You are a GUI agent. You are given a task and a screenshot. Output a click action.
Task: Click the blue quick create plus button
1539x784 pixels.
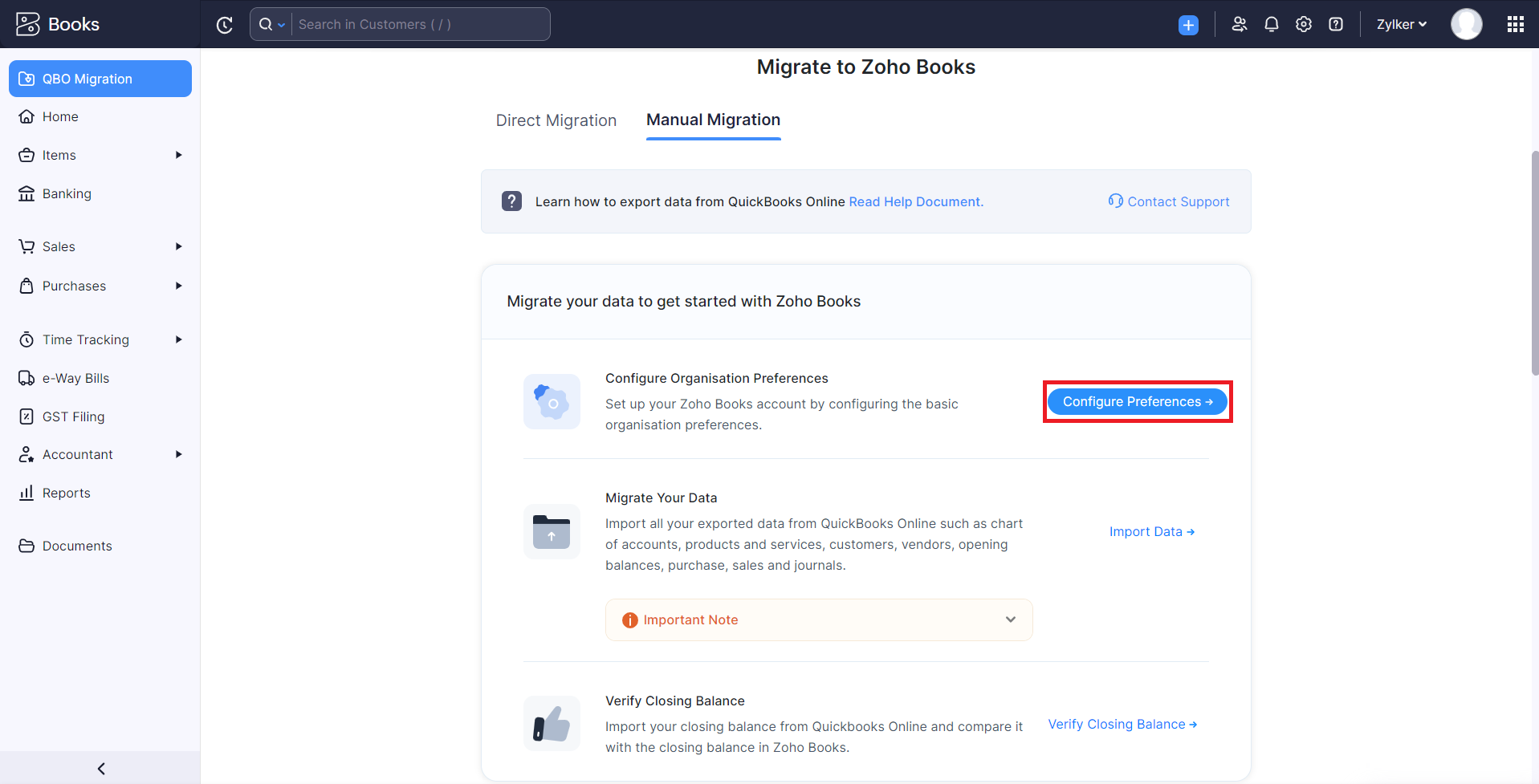click(x=1188, y=25)
